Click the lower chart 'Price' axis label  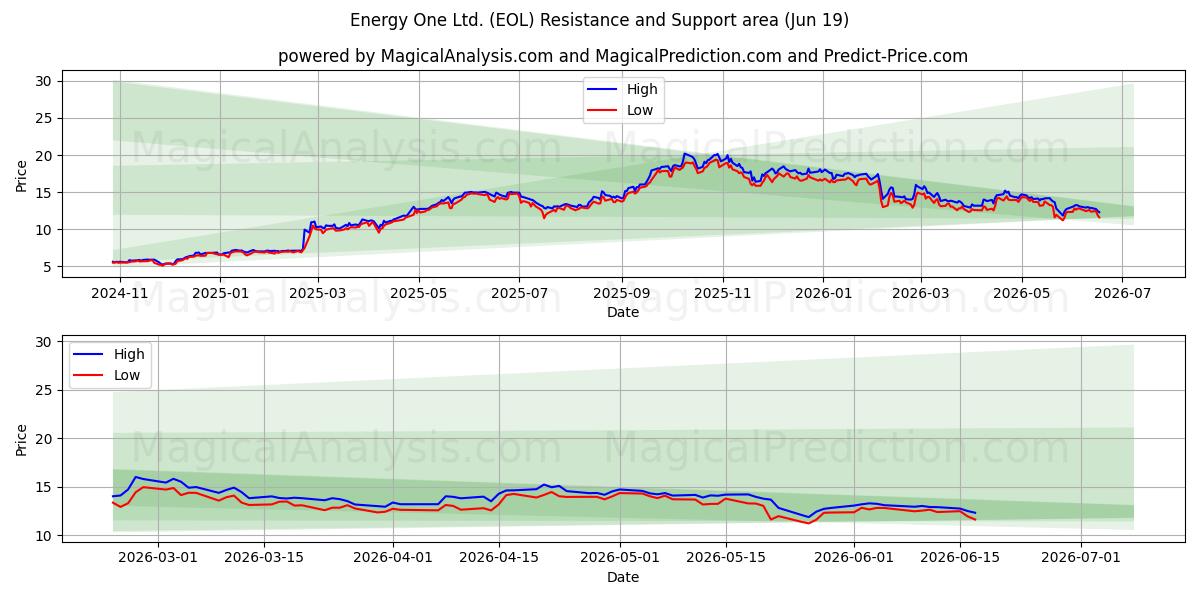(x=22, y=438)
